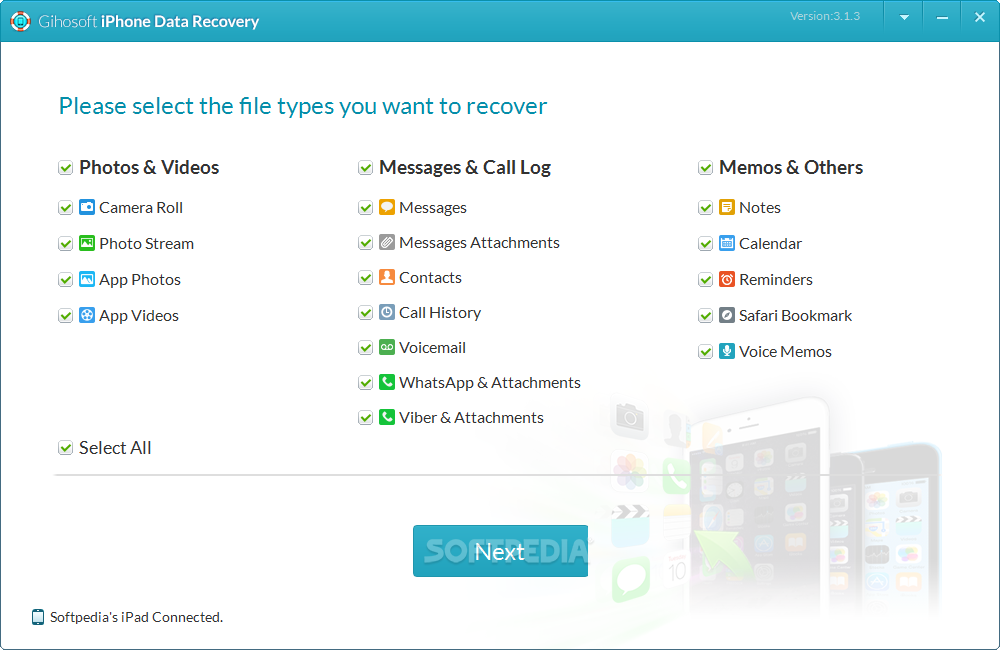Click the connected iPad device icon

[38, 617]
